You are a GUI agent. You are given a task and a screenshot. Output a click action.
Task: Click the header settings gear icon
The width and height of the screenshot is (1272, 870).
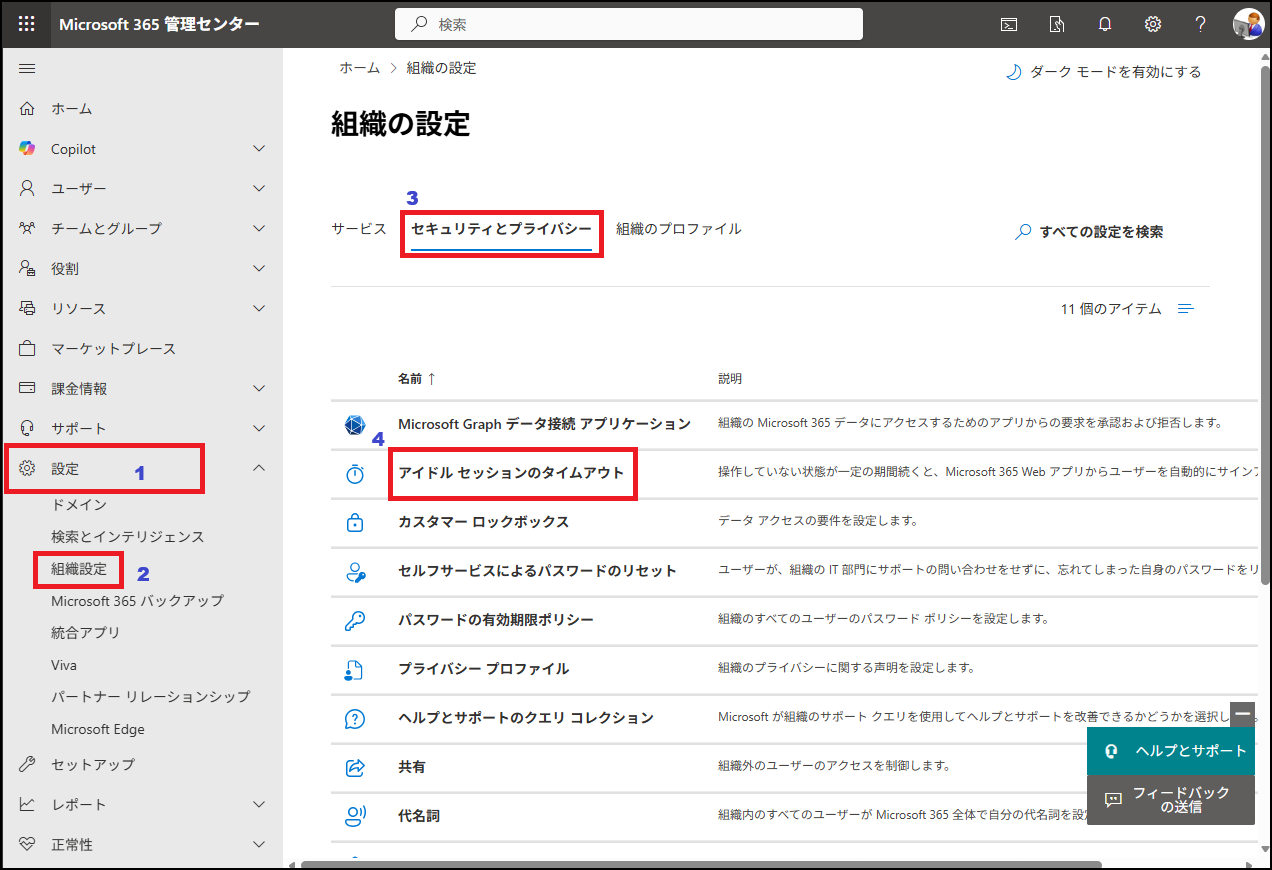tap(1153, 24)
